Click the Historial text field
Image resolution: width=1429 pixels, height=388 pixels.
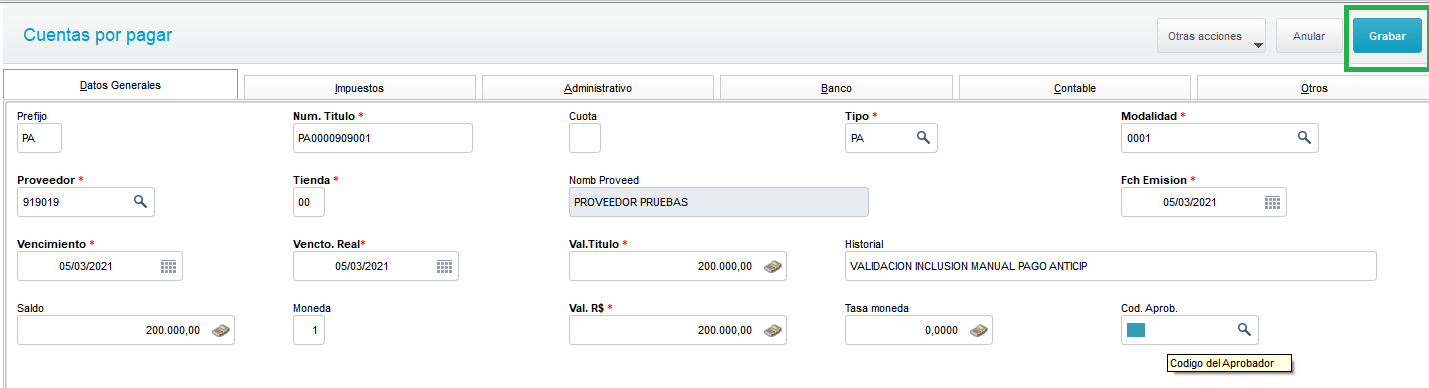pos(1111,266)
